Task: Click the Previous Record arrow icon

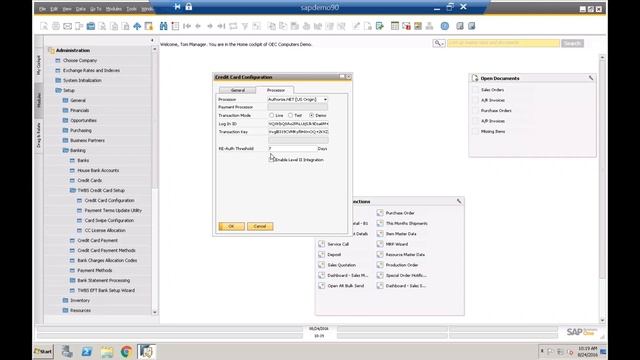Action: click(198, 26)
